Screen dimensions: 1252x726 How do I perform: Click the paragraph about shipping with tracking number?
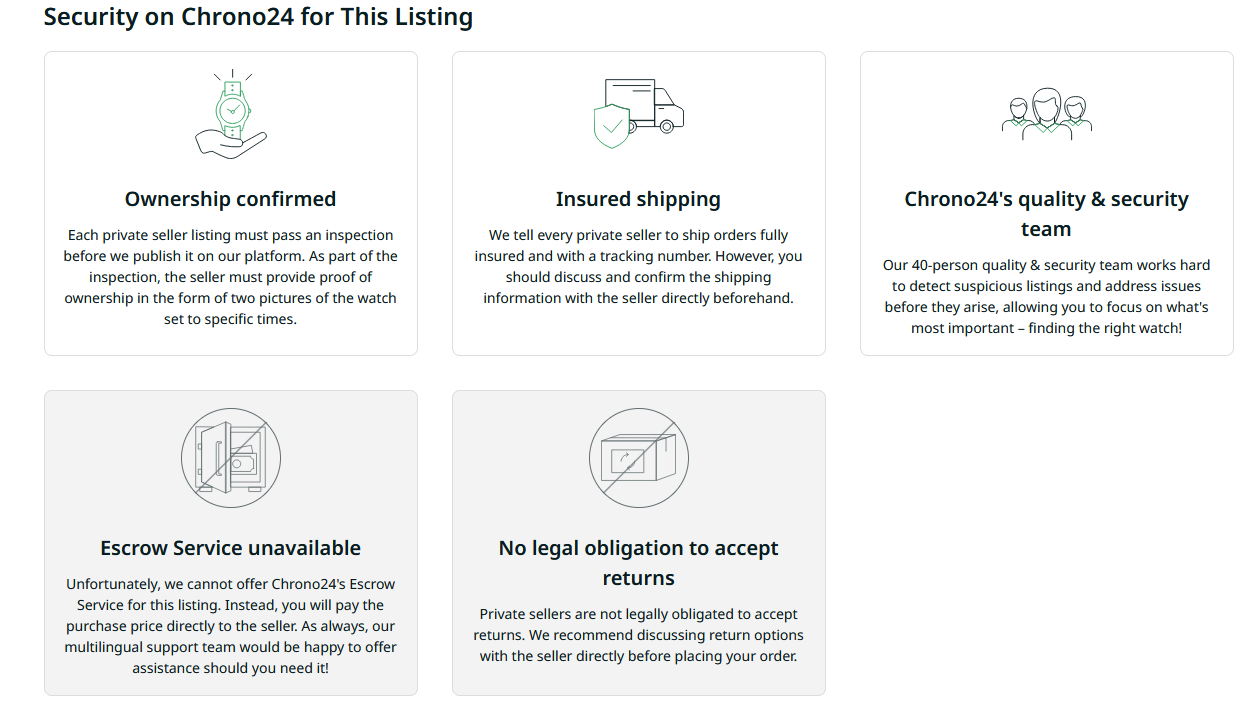point(638,266)
